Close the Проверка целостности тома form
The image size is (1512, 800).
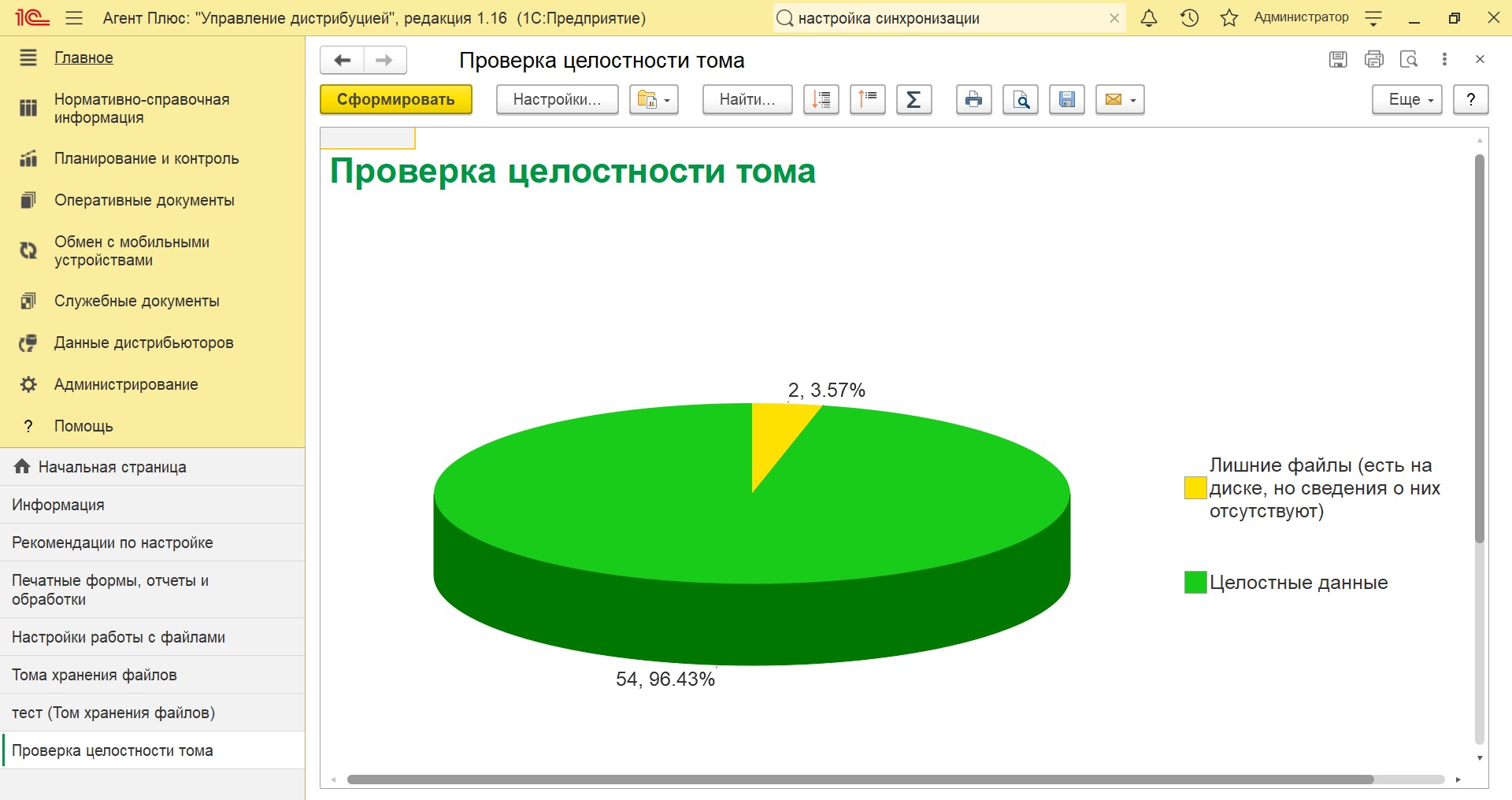click(1480, 59)
